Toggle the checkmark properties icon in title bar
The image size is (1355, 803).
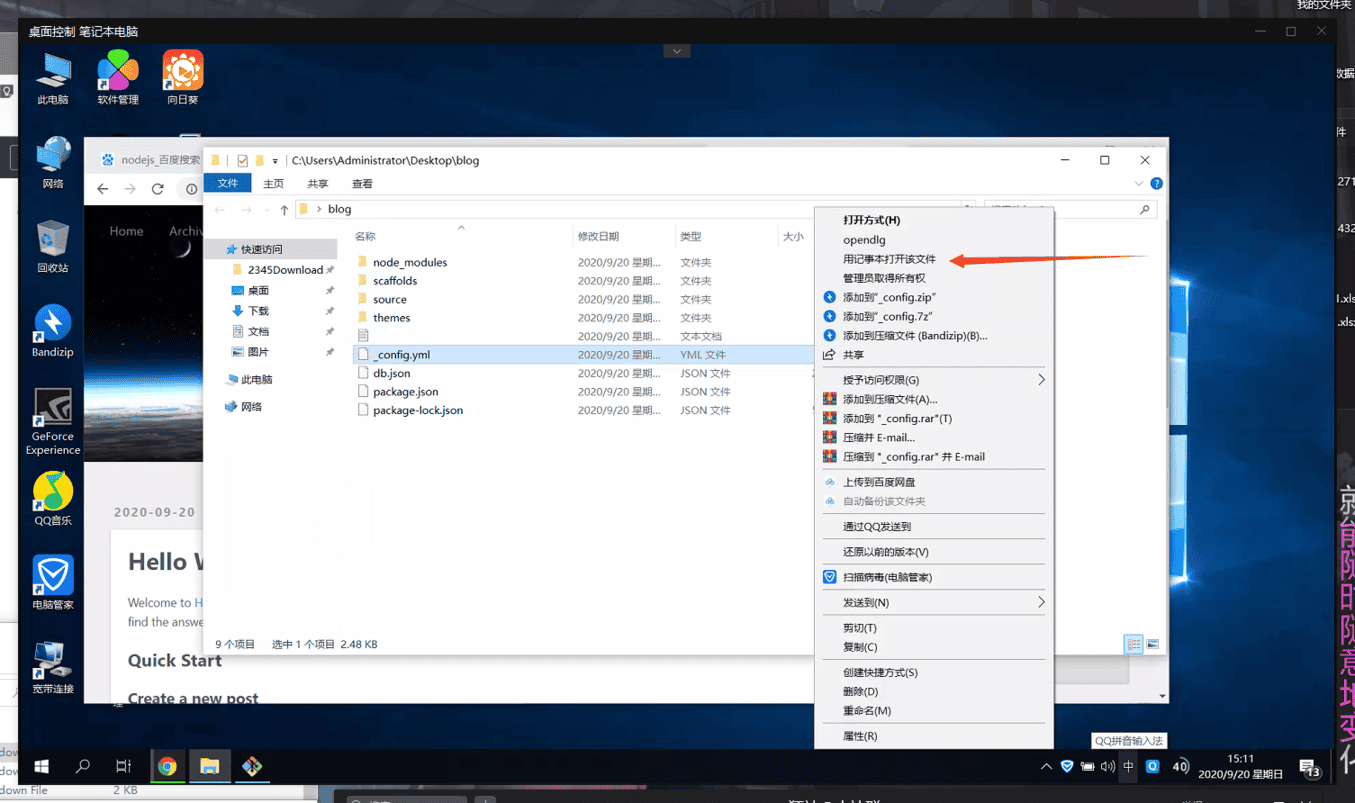point(242,161)
